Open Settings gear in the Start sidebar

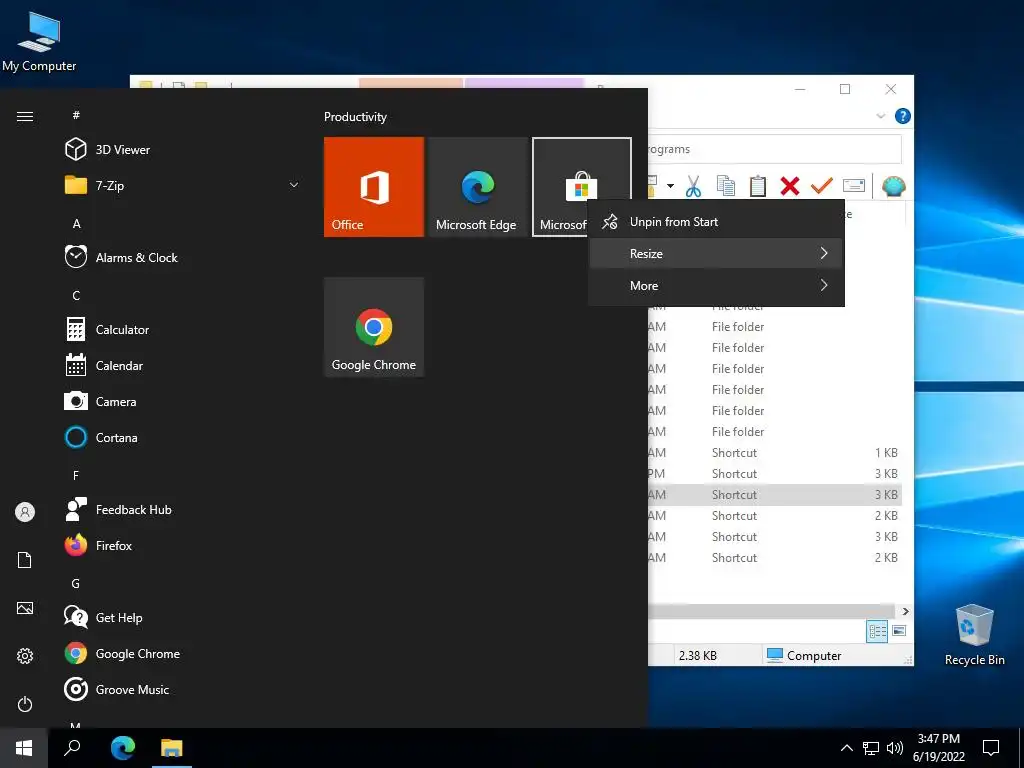tap(25, 656)
